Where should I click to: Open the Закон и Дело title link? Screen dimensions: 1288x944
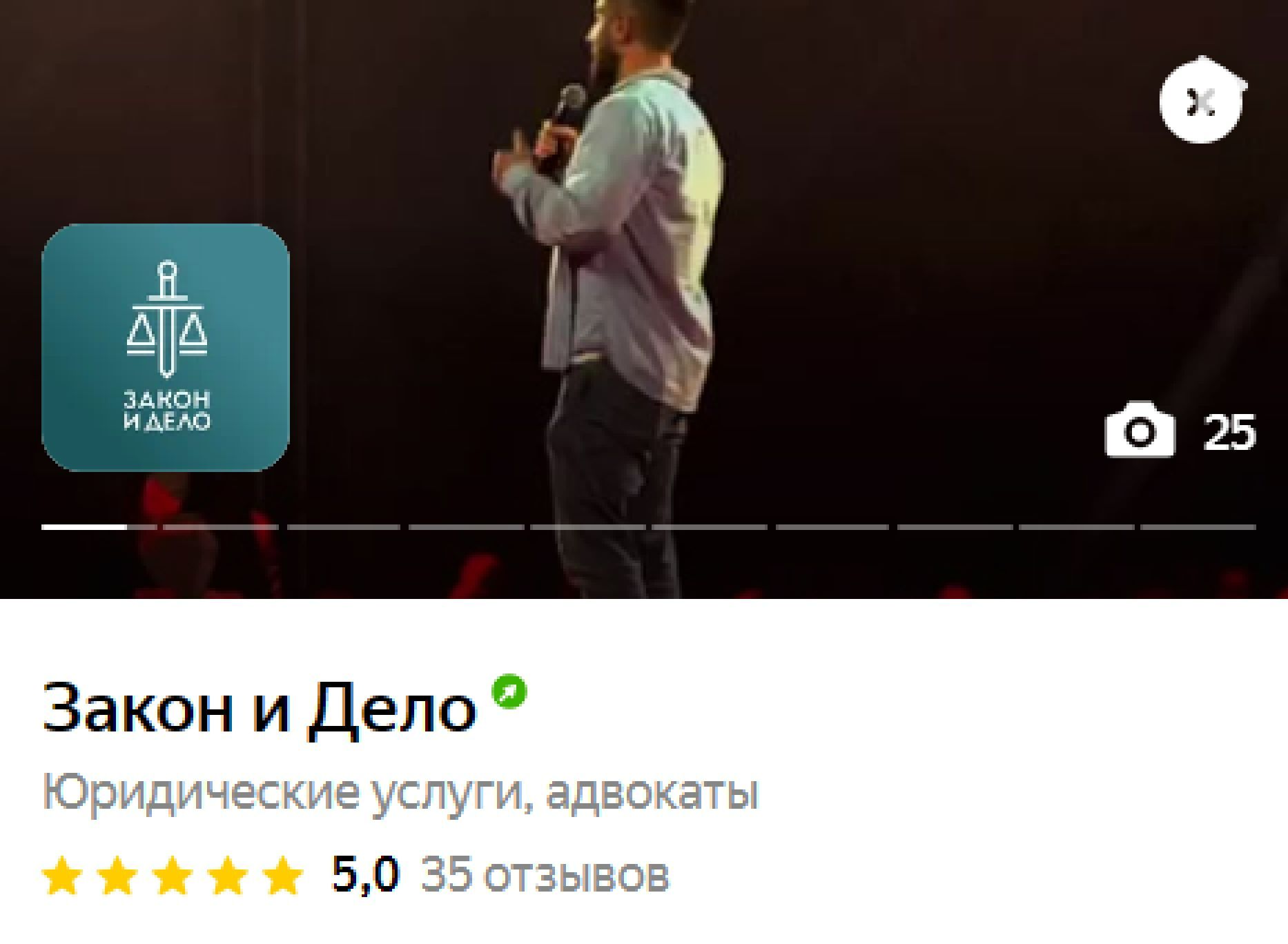pos(260,709)
